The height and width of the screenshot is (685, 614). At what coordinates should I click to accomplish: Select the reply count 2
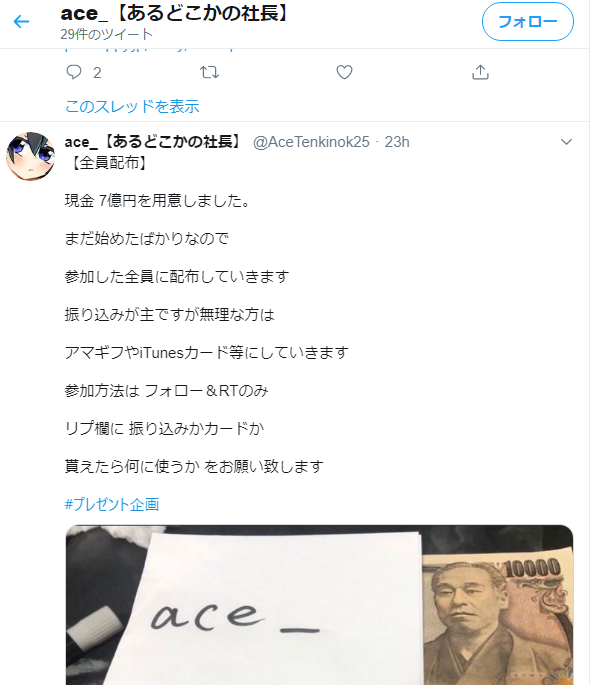[97, 73]
